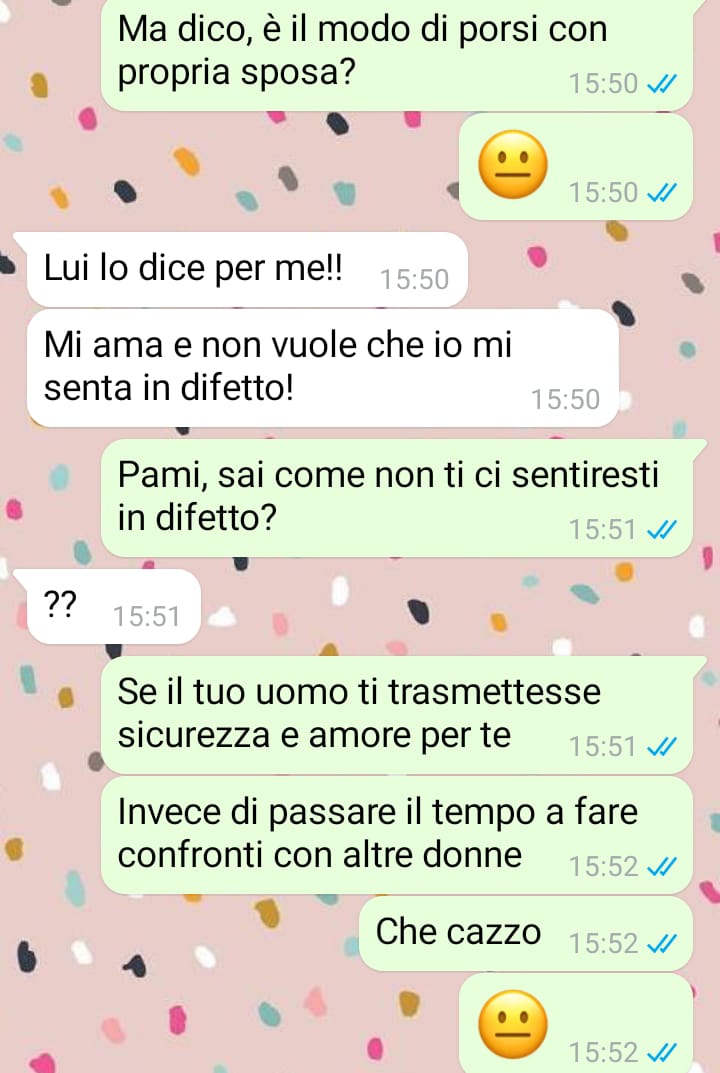Click the 15:51 timestamp on '??' message
The image size is (720, 1073).
click(146, 617)
